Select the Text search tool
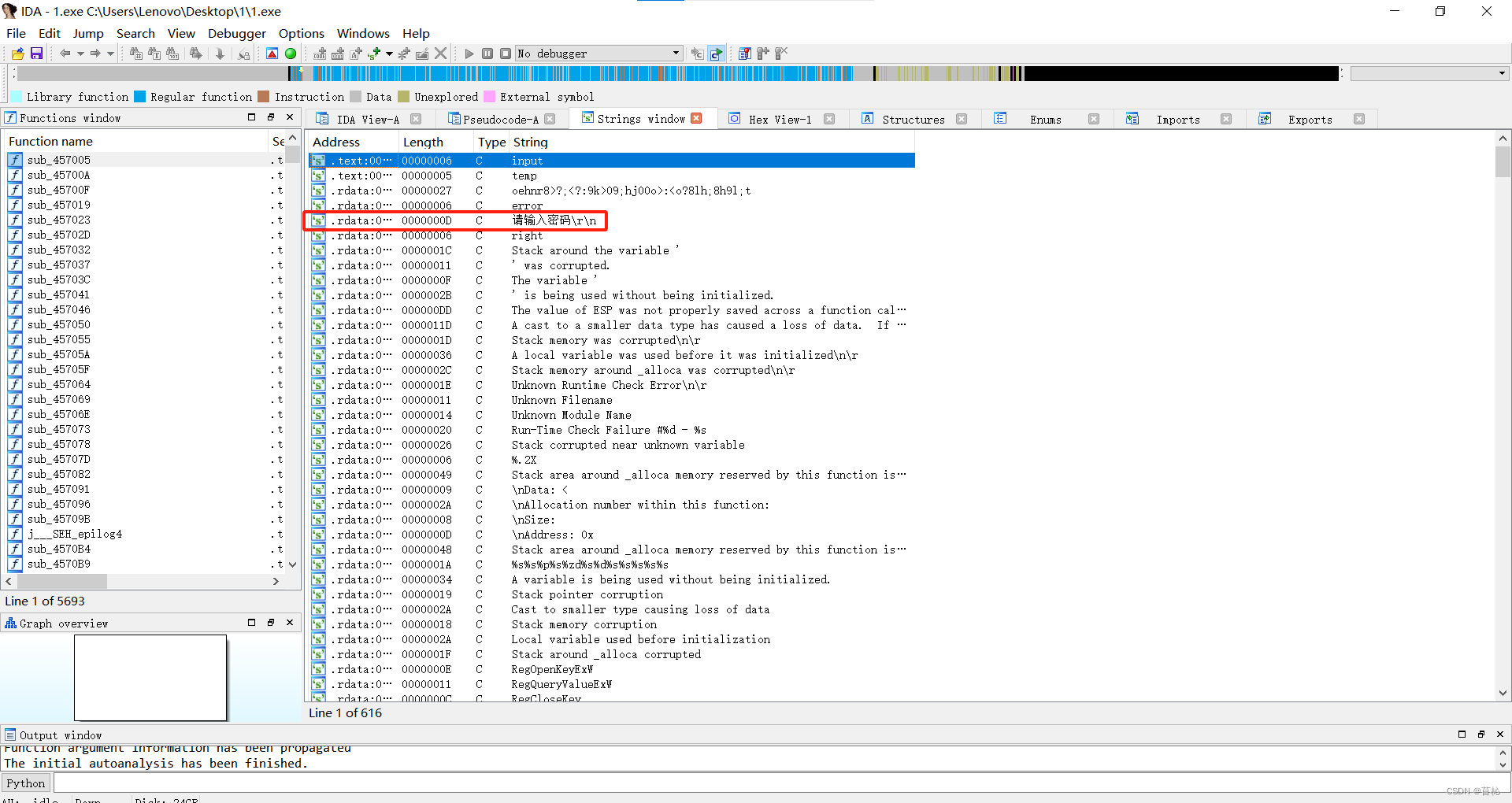 (154, 53)
